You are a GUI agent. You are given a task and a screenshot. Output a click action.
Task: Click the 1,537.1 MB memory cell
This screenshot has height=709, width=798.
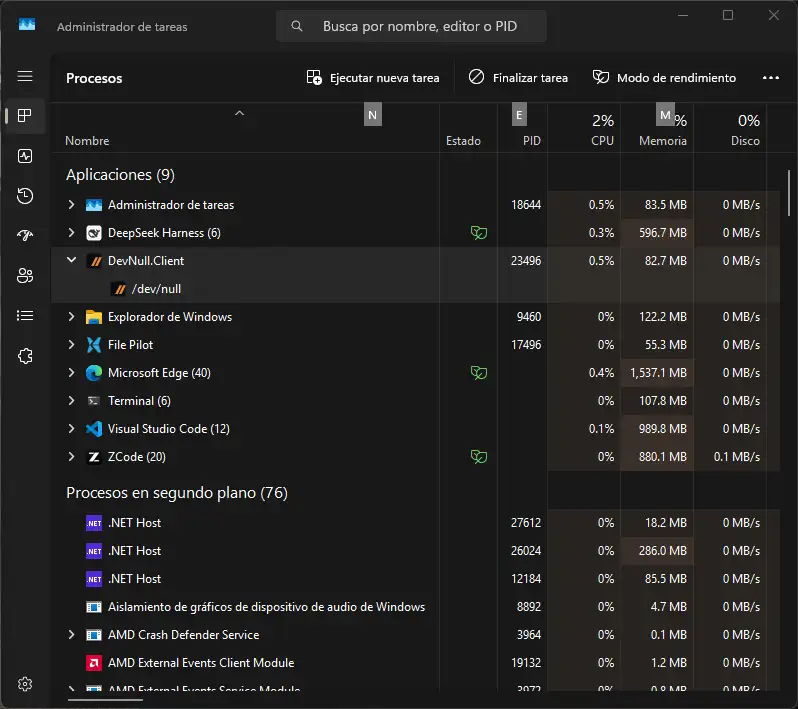657,373
